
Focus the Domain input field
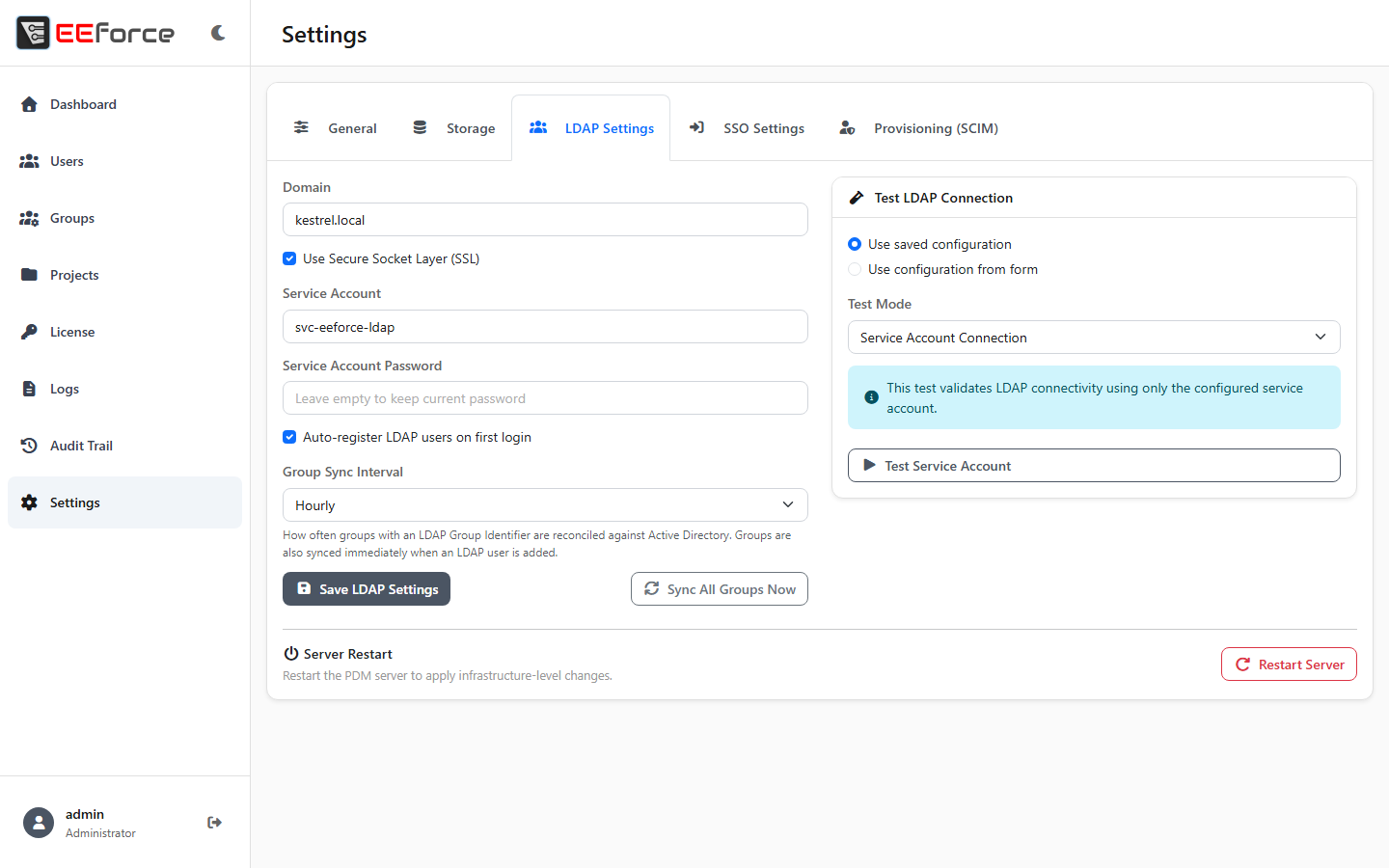545,220
